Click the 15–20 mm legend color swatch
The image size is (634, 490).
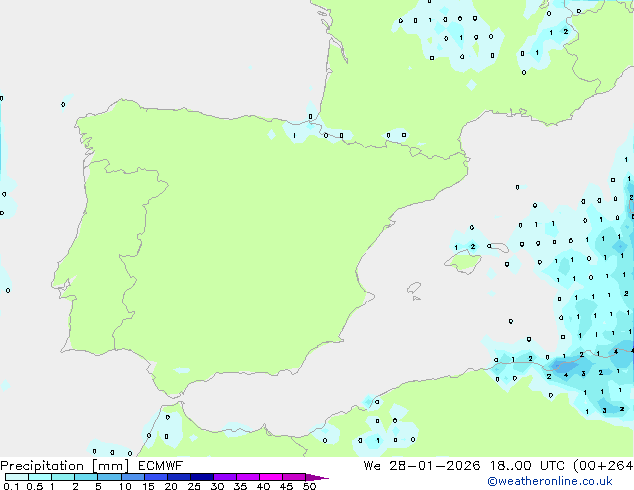[x=156, y=477]
